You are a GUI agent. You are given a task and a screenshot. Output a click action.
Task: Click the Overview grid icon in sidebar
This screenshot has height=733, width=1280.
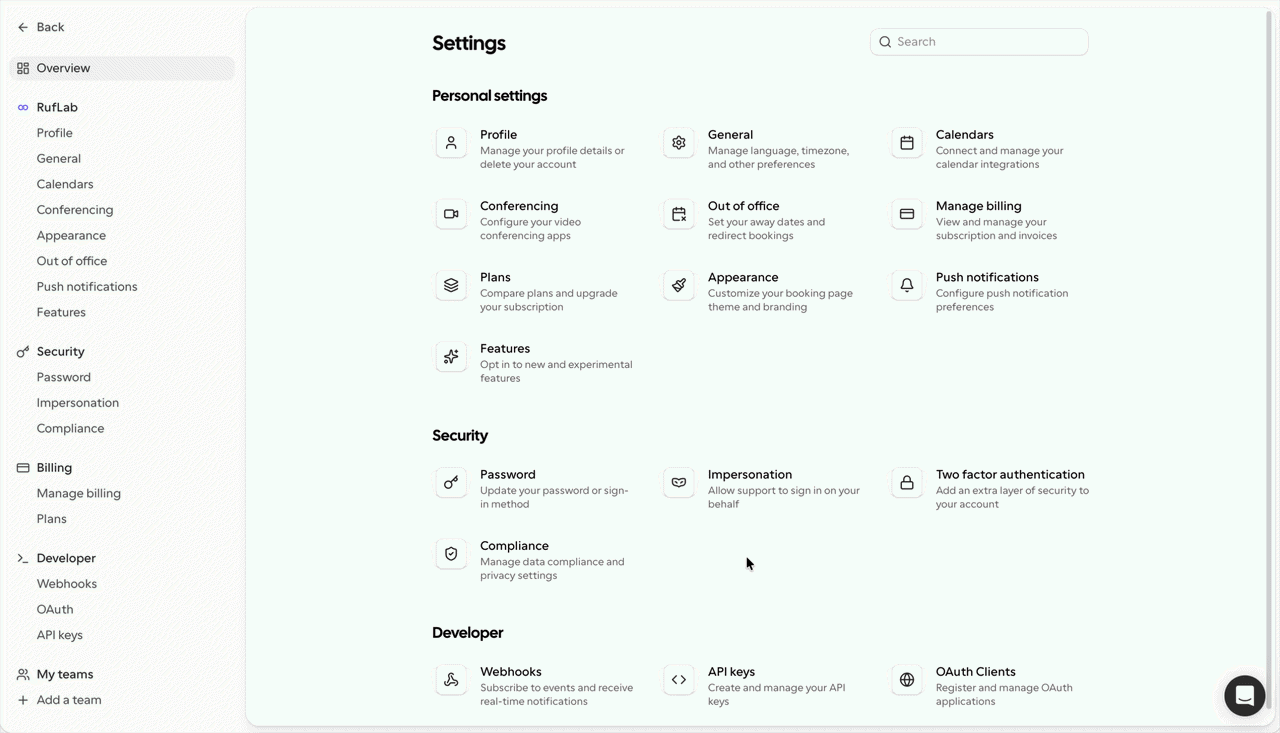point(23,68)
